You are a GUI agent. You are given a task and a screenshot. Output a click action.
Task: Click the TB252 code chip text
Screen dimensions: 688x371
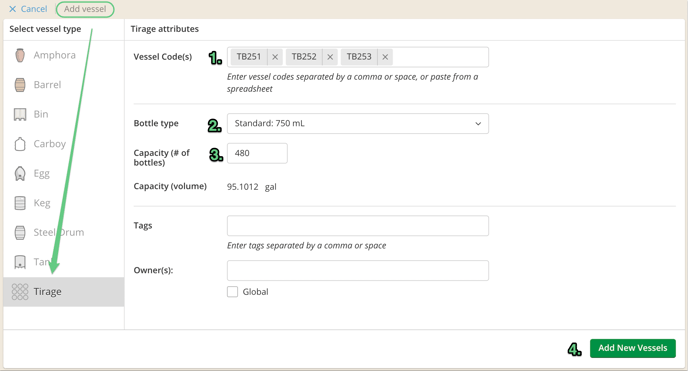pos(304,57)
